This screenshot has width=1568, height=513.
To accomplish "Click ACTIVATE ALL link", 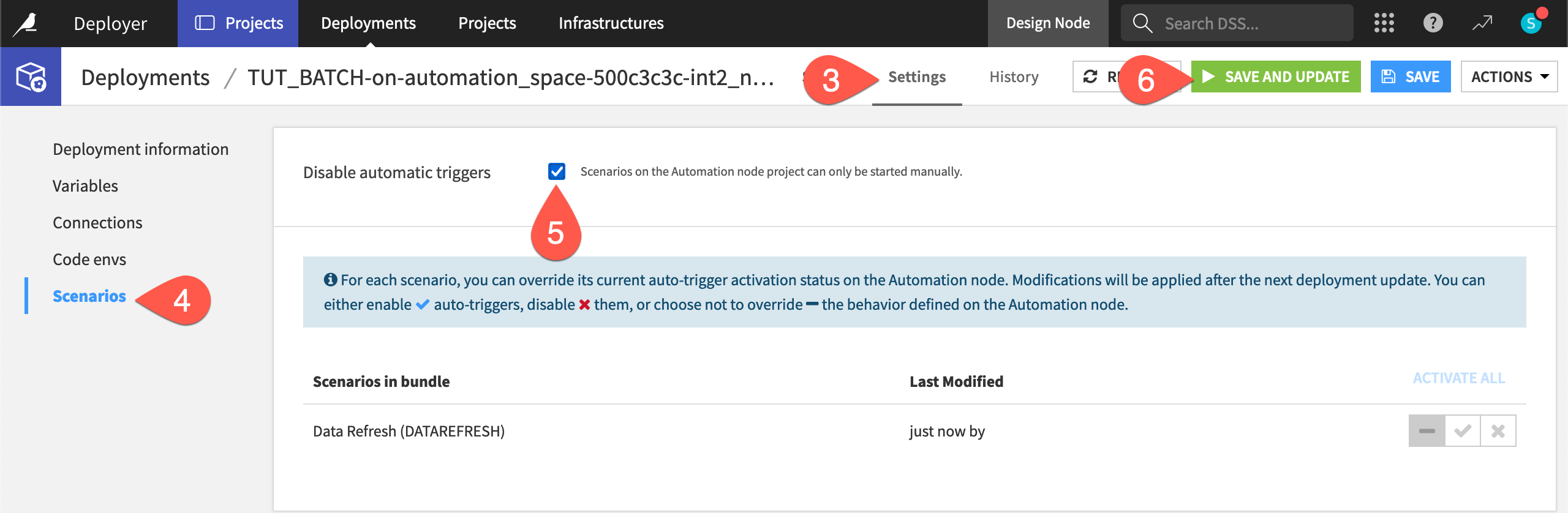I will pyautogui.click(x=1459, y=378).
